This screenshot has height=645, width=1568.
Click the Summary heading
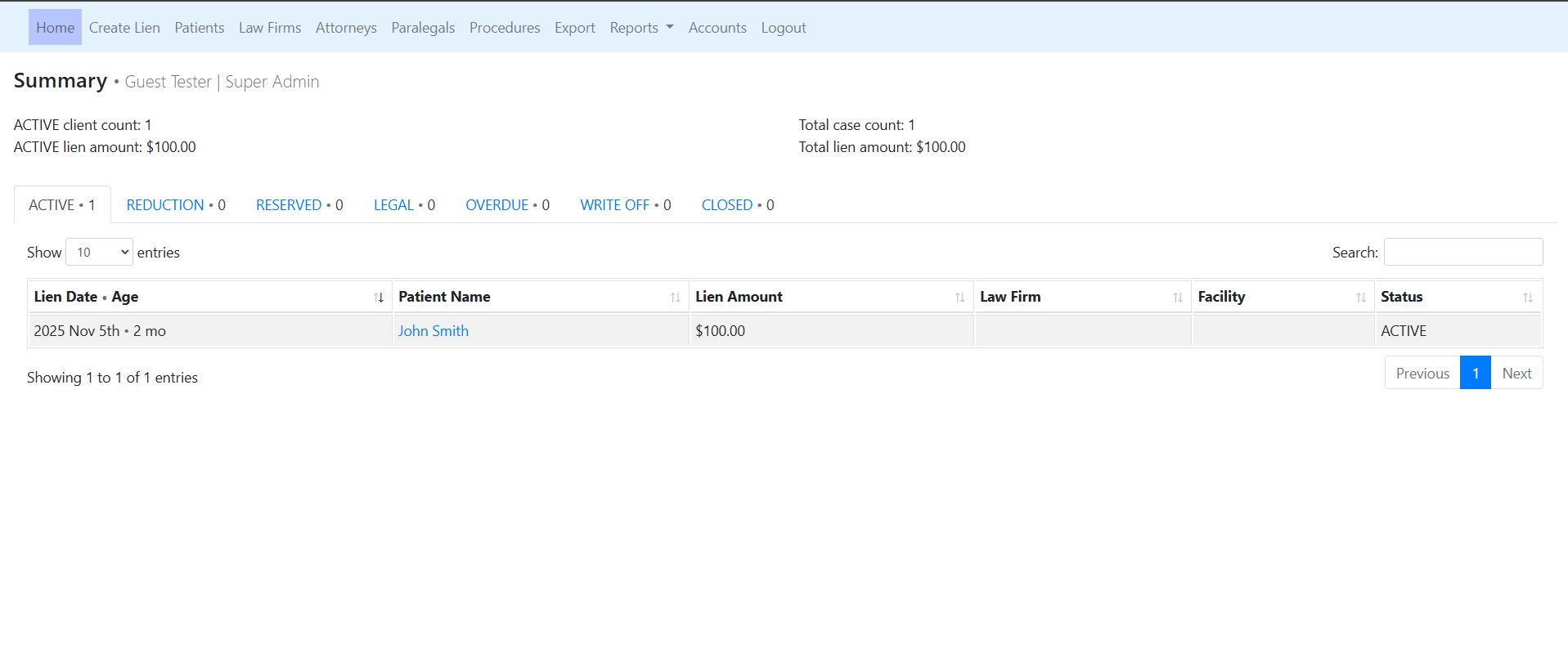pos(61,81)
